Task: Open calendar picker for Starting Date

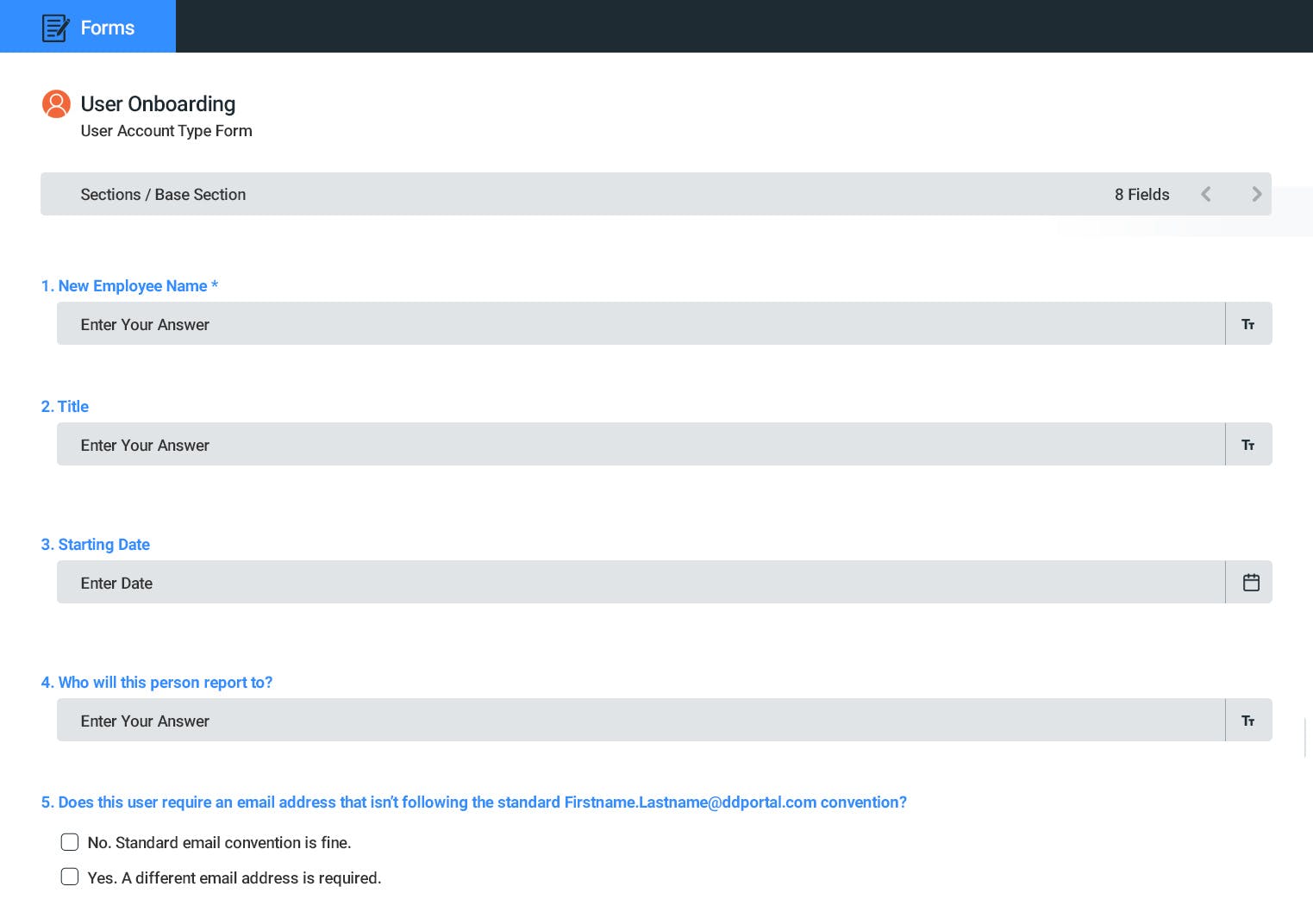Action: point(1251,583)
